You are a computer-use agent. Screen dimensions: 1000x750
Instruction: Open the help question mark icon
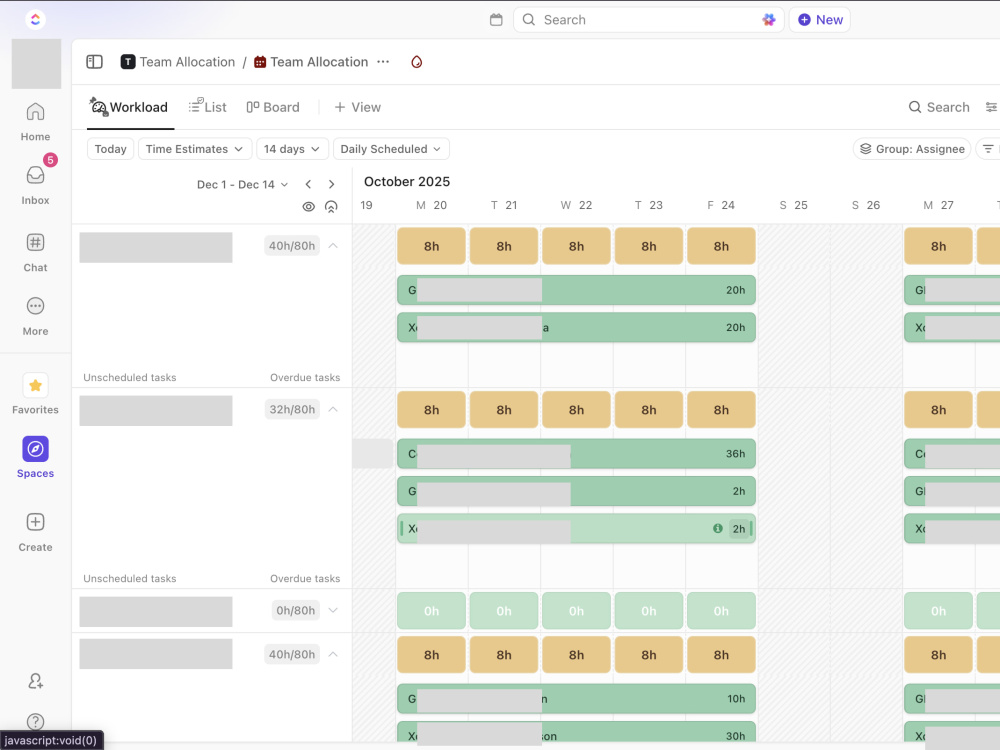pyautogui.click(x=36, y=721)
